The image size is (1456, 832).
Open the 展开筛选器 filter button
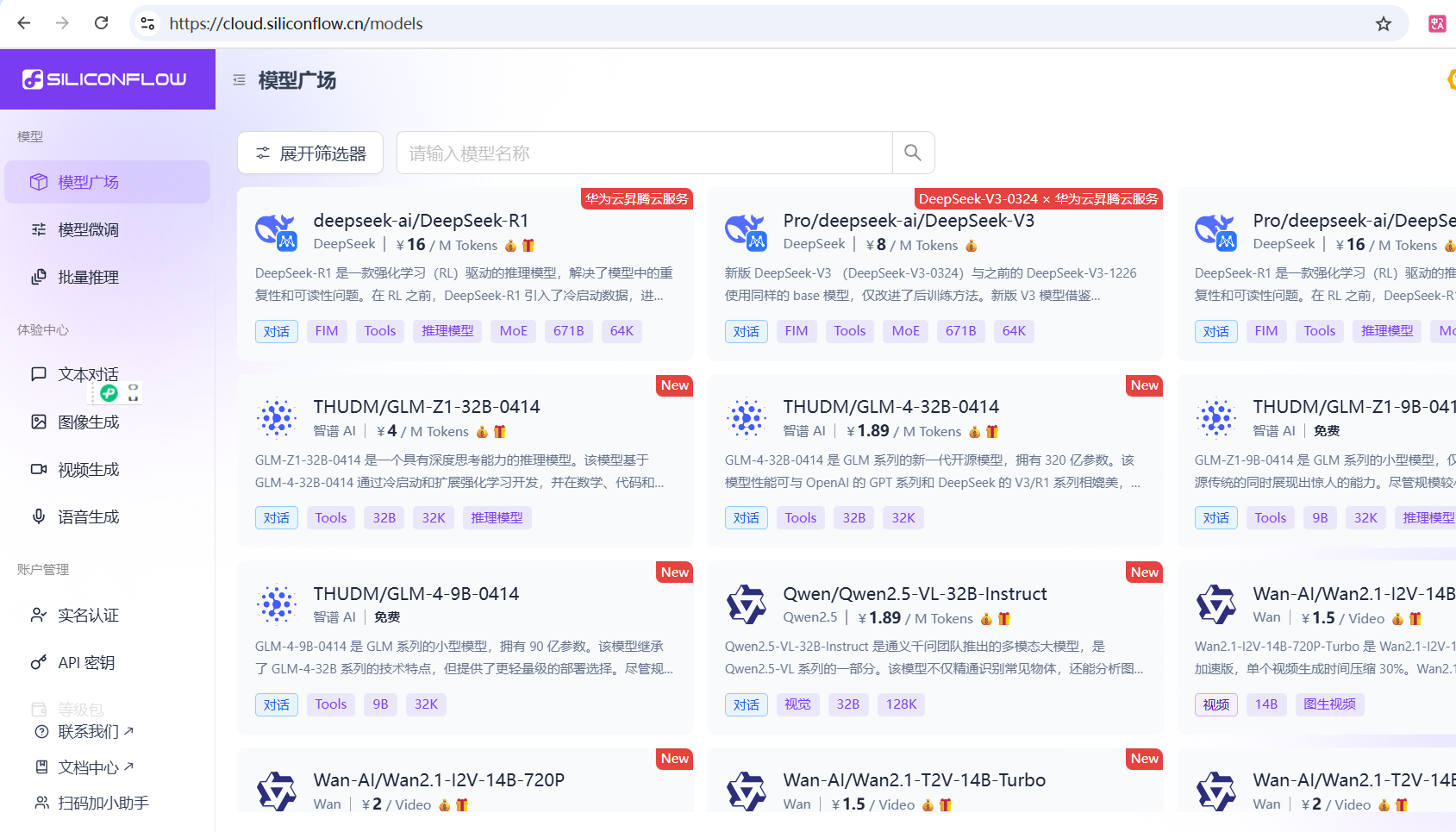(310, 153)
